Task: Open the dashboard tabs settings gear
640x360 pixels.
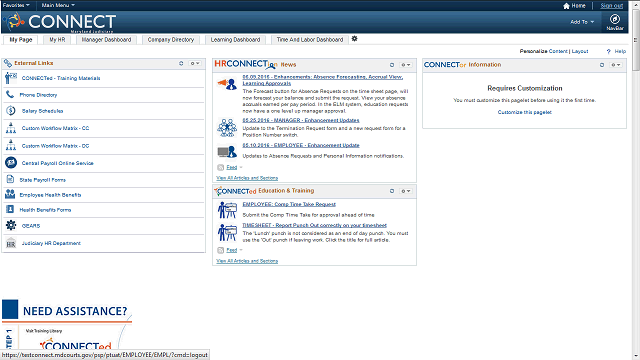Action: coord(354,39)
